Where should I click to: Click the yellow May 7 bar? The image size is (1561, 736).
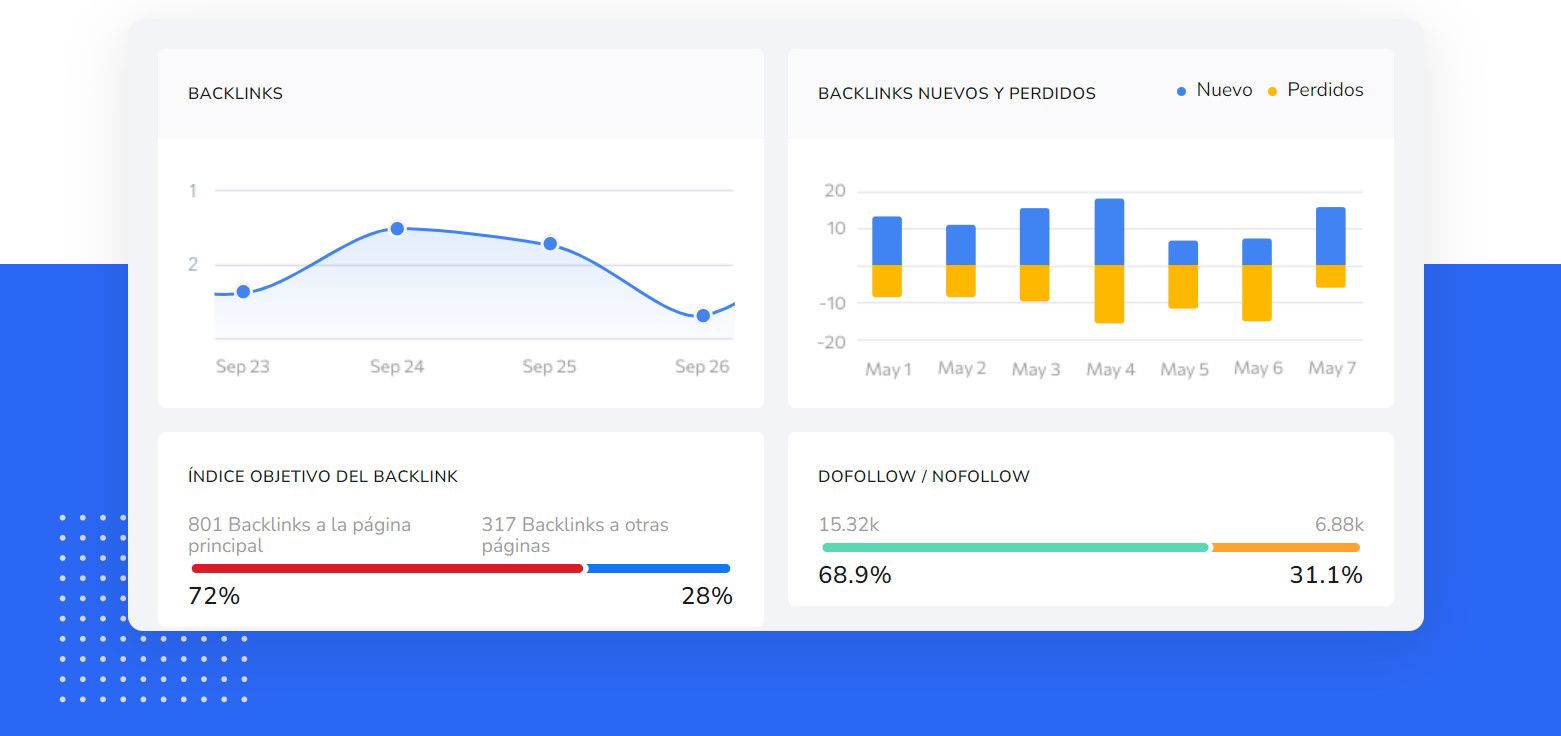coord(1331,276)
